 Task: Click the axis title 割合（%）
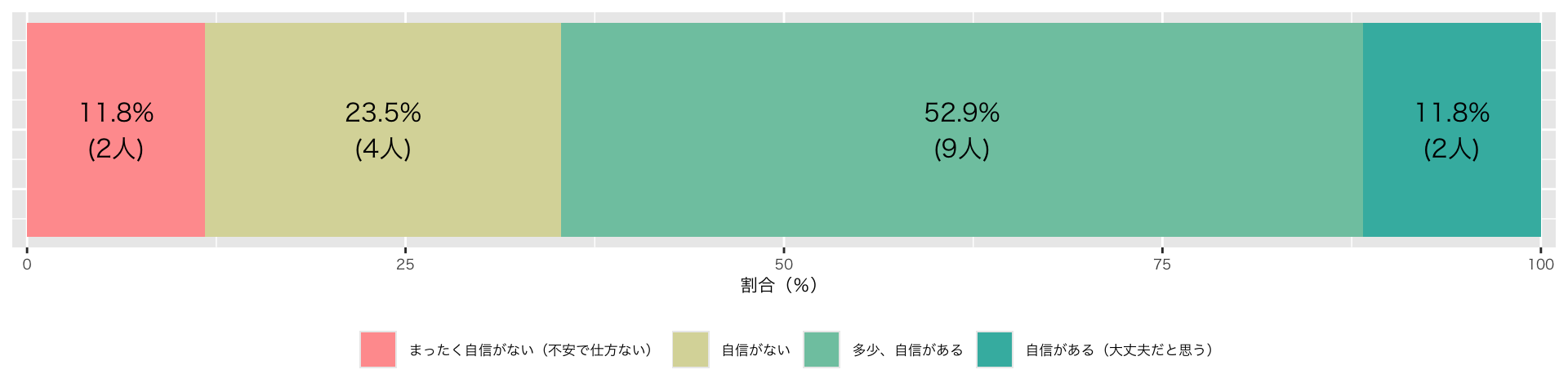click(780, 285)
